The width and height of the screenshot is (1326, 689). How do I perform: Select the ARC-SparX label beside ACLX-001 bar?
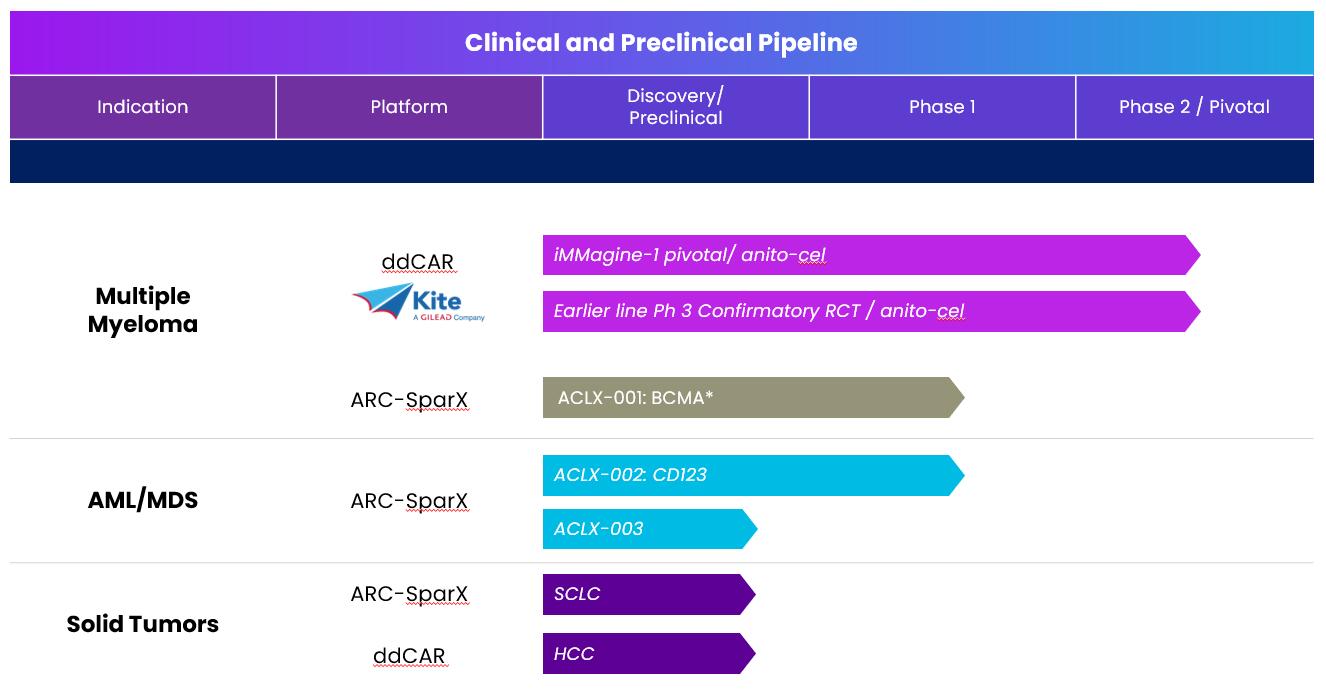[409, 400]
